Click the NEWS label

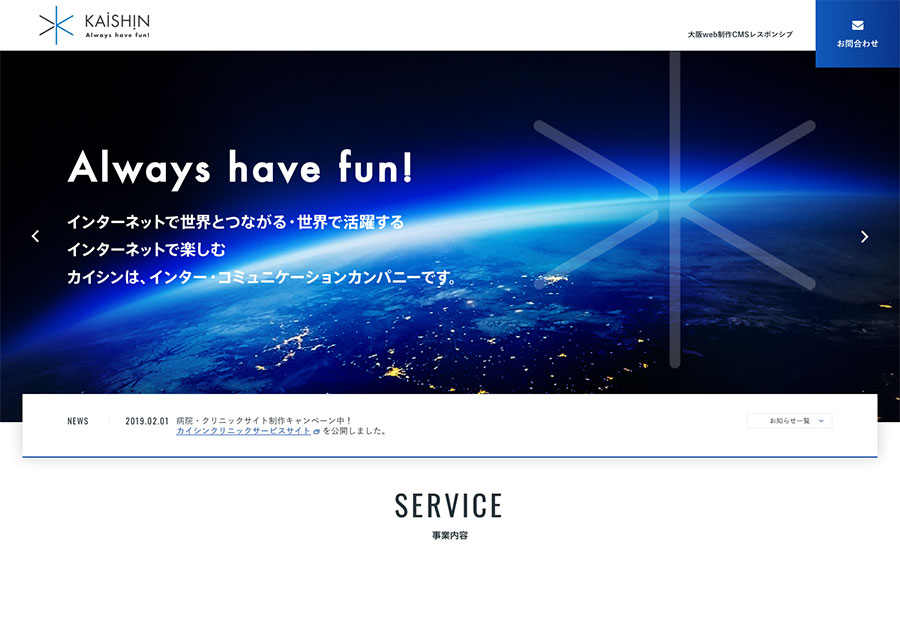point(78,421)
